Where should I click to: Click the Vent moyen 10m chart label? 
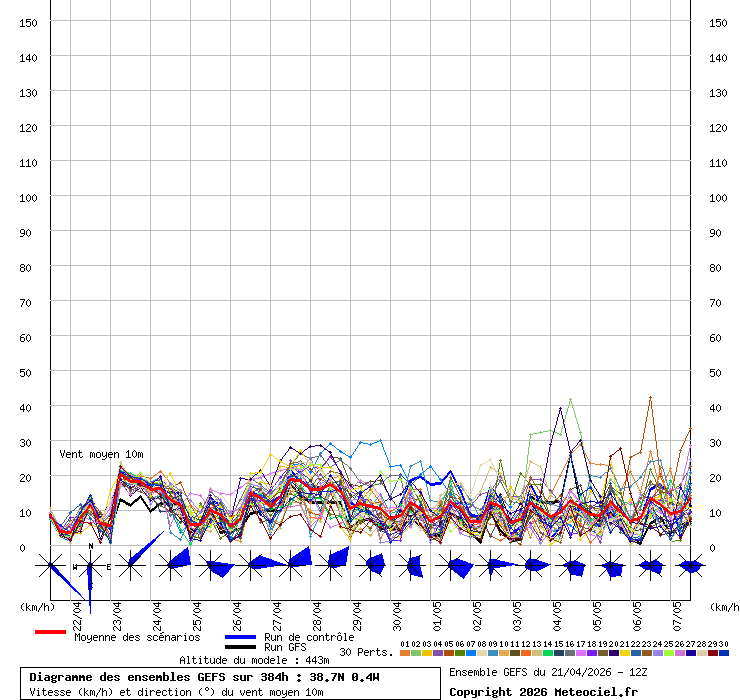(100, 455)
